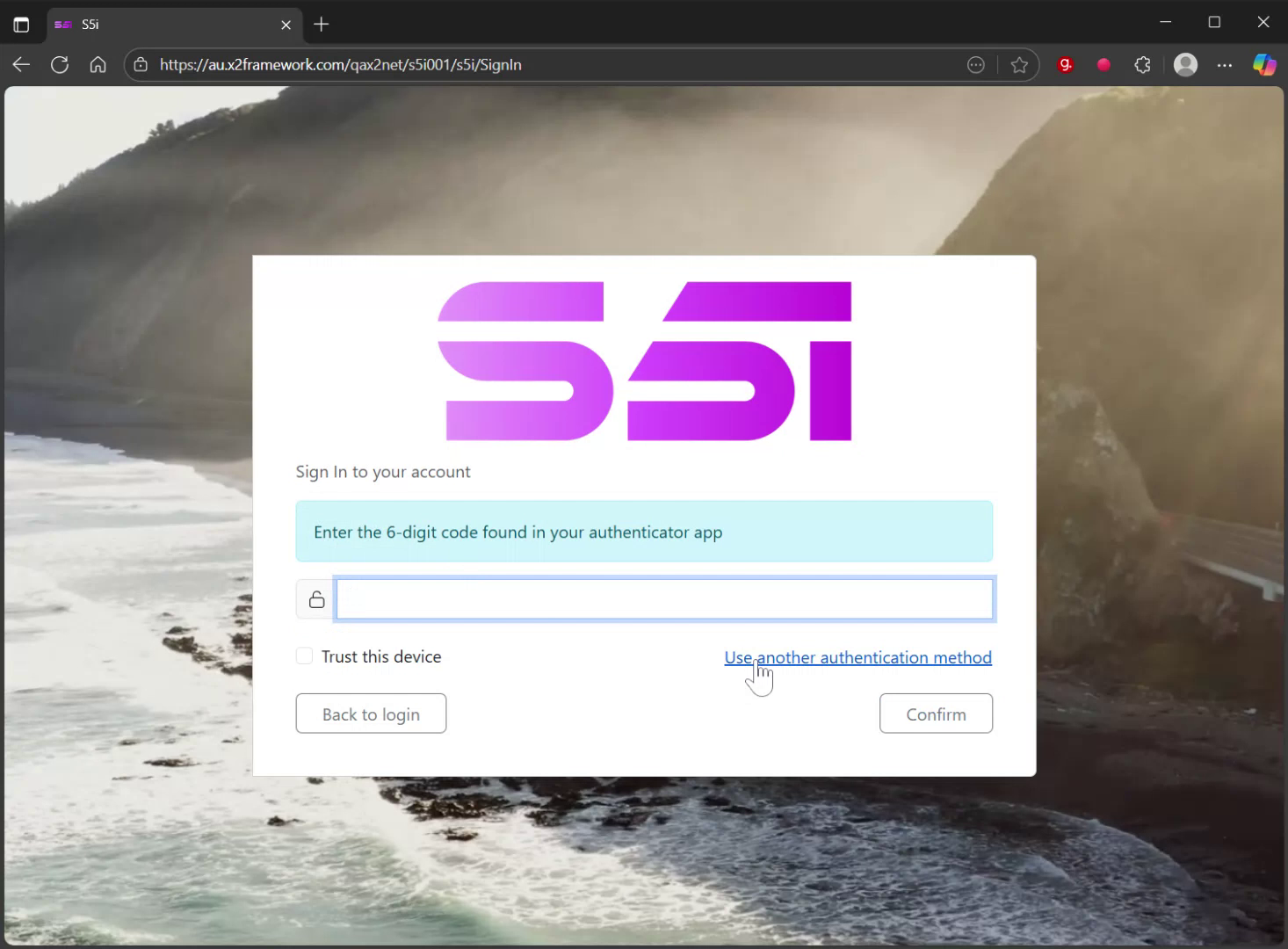Click Use another authentication method link

pos(858,657)
